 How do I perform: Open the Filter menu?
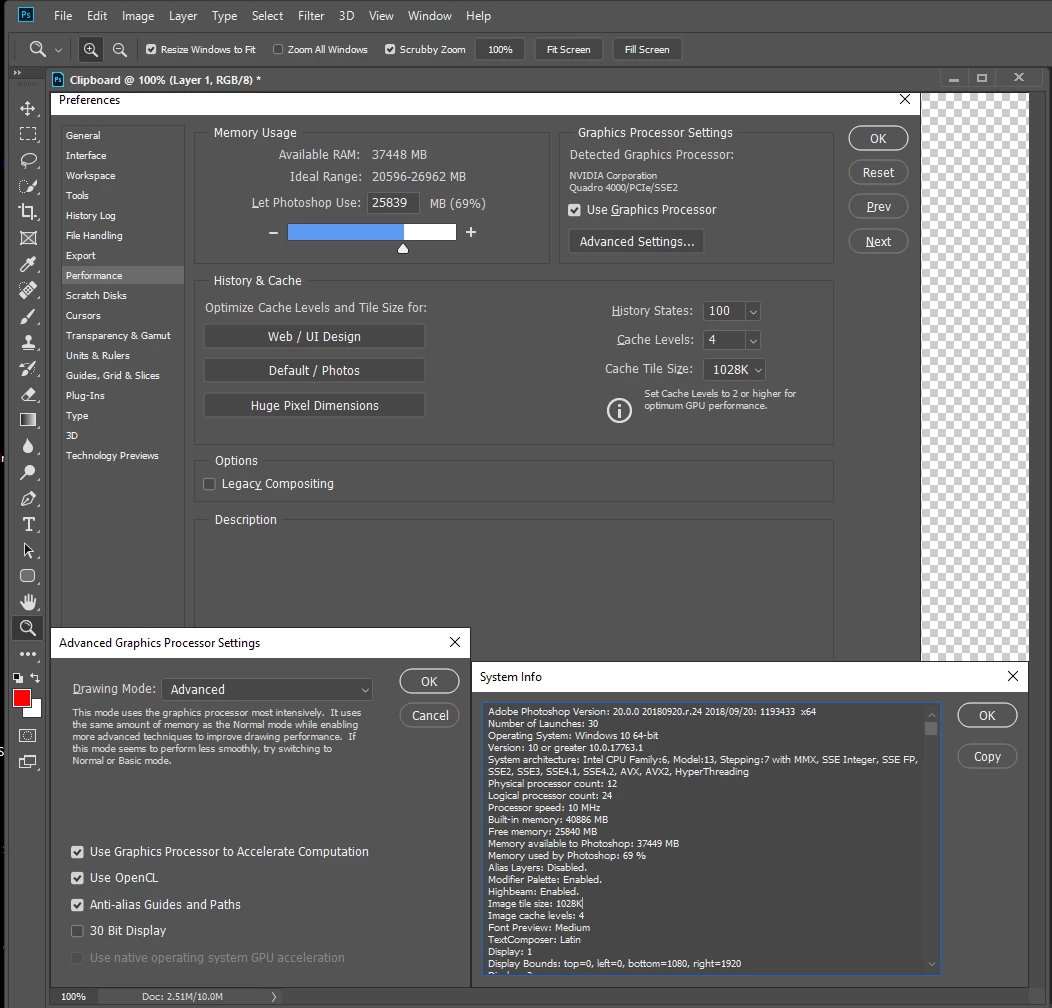click(x=311, y=15)
